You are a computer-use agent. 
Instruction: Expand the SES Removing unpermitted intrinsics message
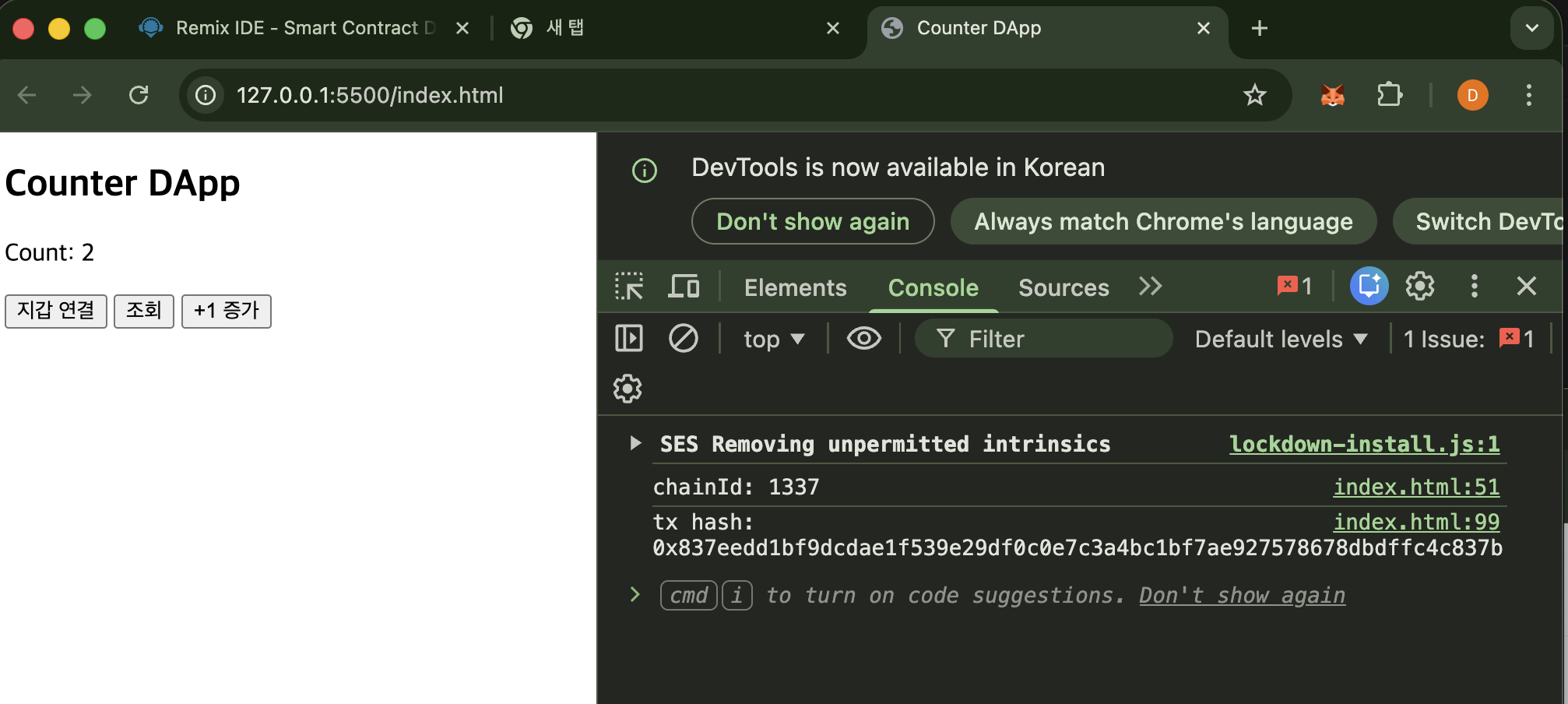[635, 443]
